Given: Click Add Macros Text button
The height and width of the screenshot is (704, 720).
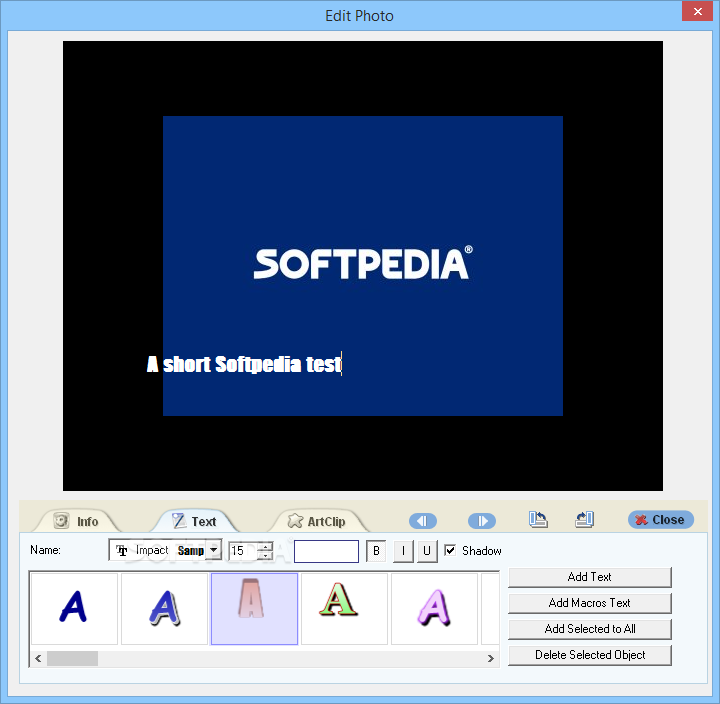Looking at the screenshot, I should point(590,603).
